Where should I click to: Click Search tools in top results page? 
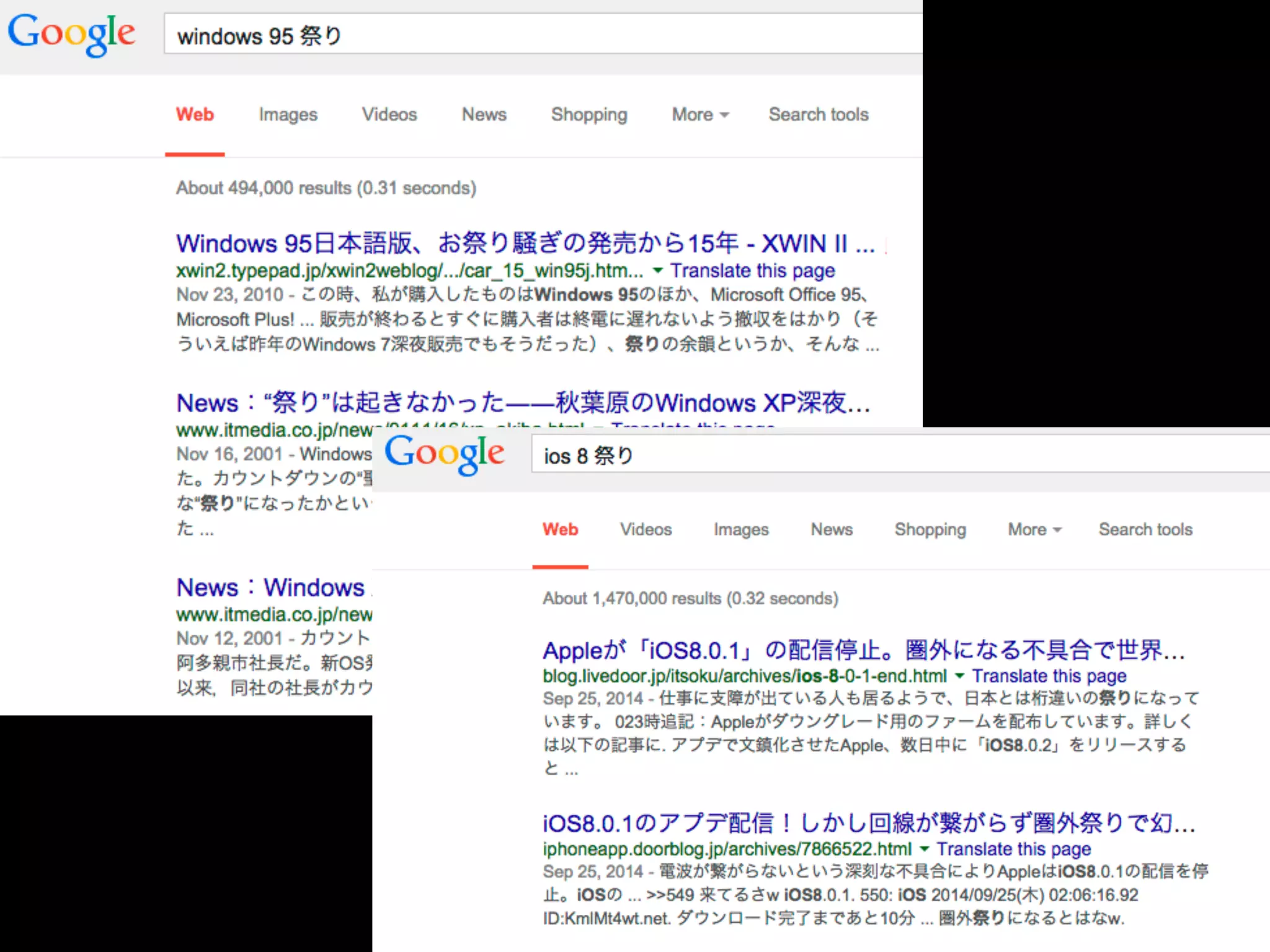pos(818,115)
